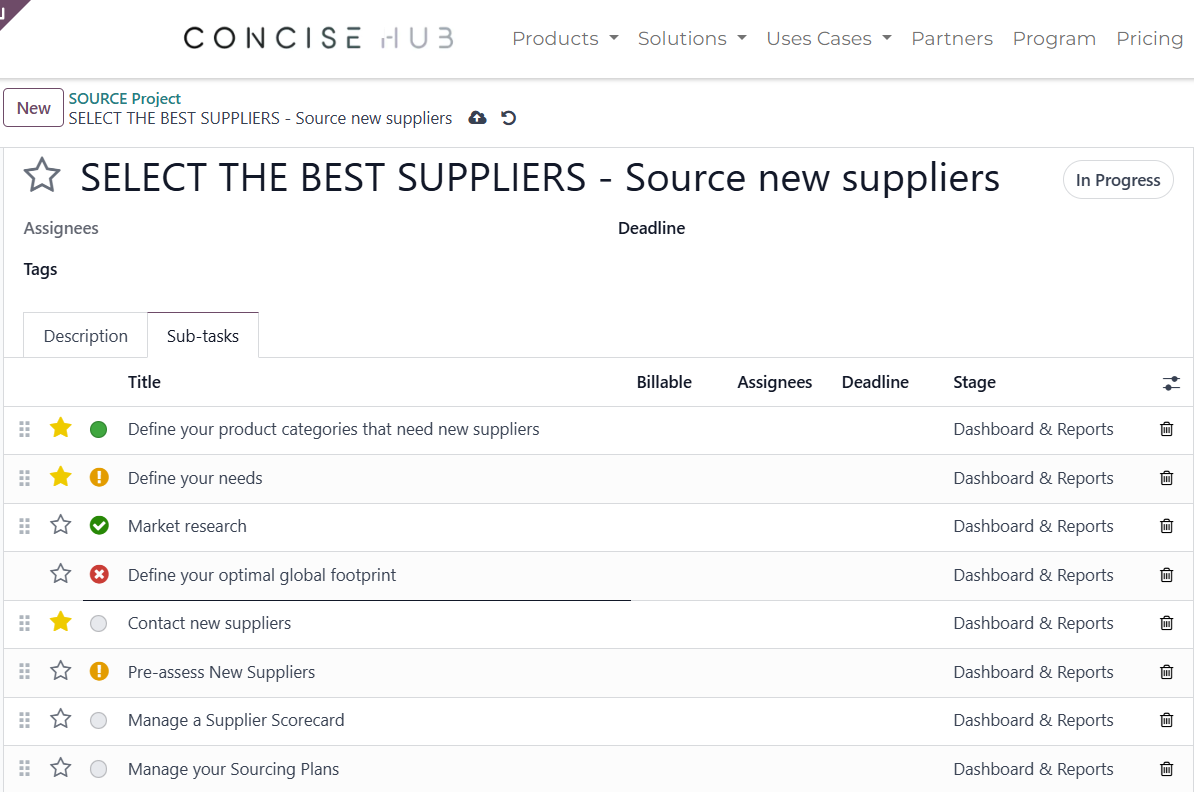The width and height of the screenshot is (1194, 792).
Task: Open the Solutions dropdown menu
Action: pos(692,38)
